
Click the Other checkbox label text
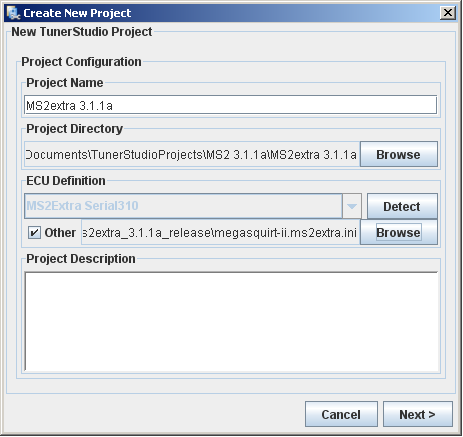point(60,232)
